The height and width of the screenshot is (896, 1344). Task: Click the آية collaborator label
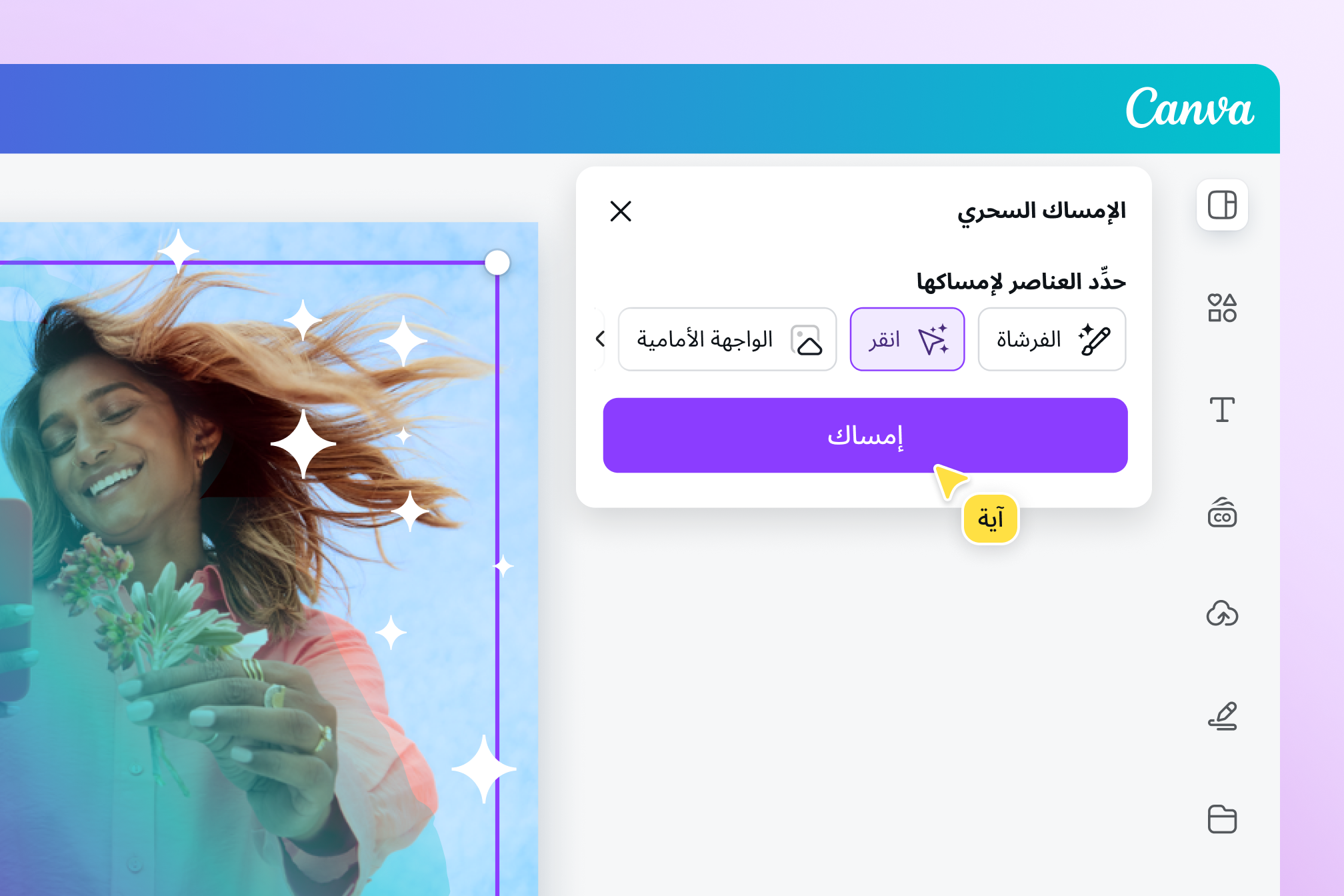[x=991, y=519]
